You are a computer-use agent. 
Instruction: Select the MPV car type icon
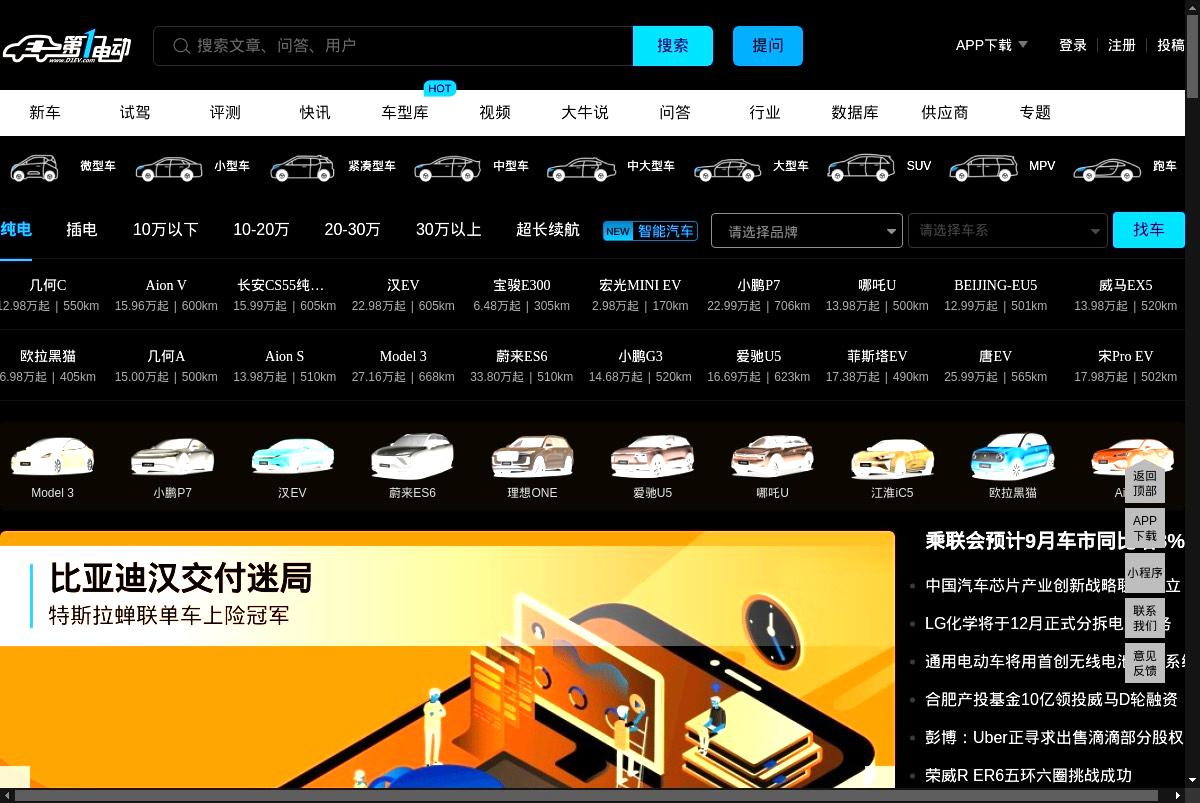pos(983,167)
